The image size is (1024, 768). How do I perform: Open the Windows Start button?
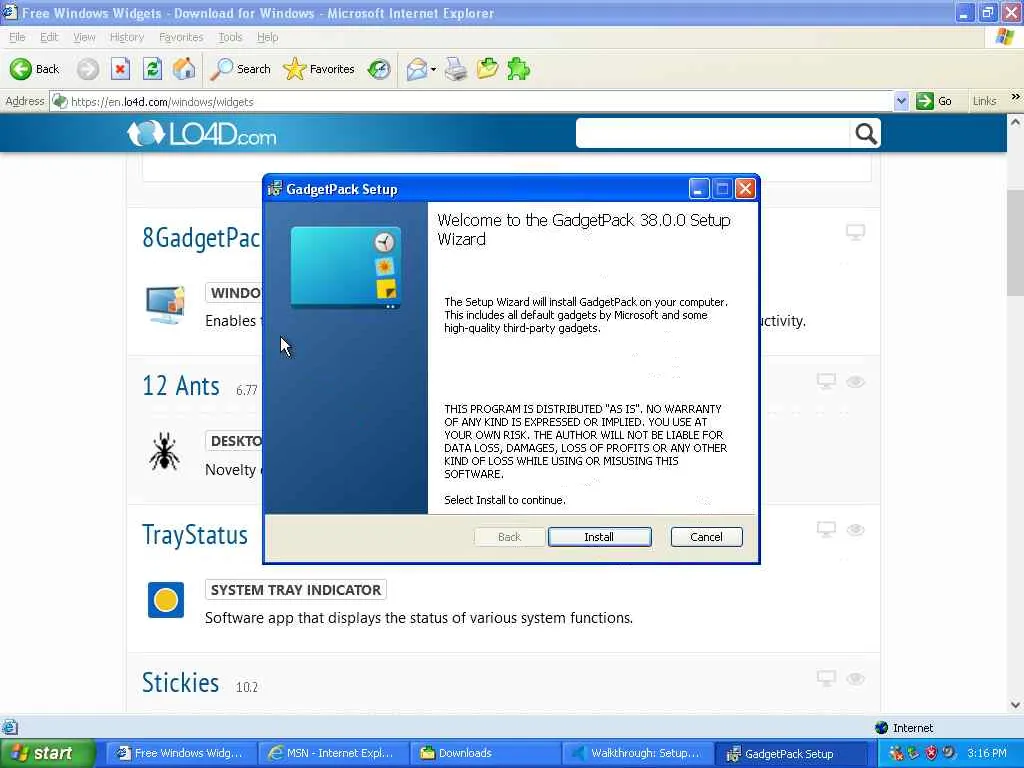coord(48,753)
